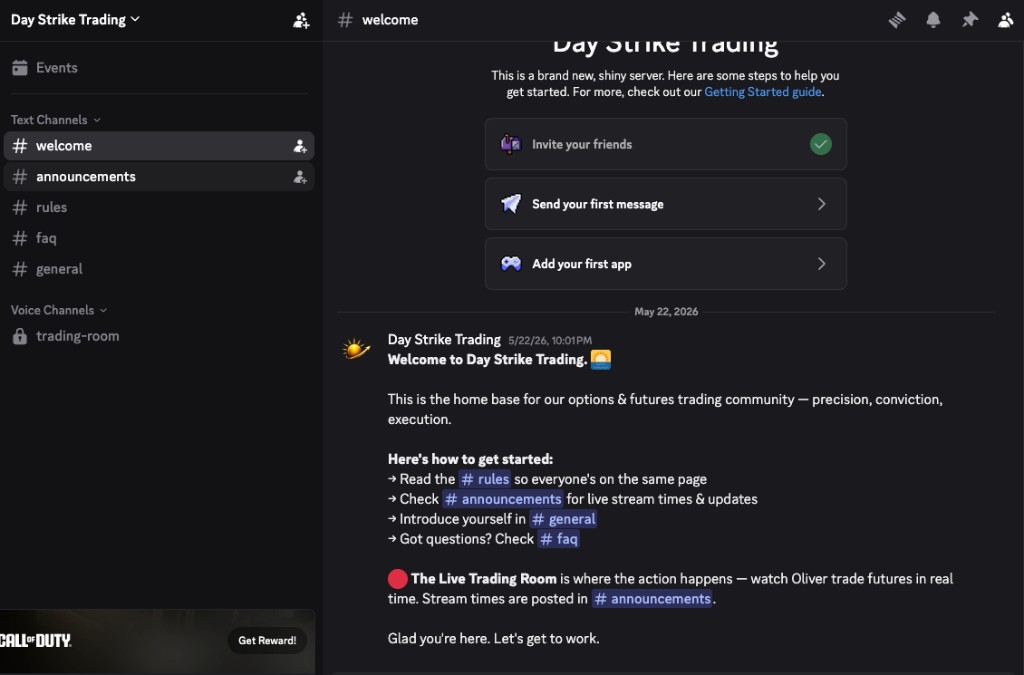Open the faq channel in sidebar
Screen dimensions: 1024x675
(x=159, y=238)
